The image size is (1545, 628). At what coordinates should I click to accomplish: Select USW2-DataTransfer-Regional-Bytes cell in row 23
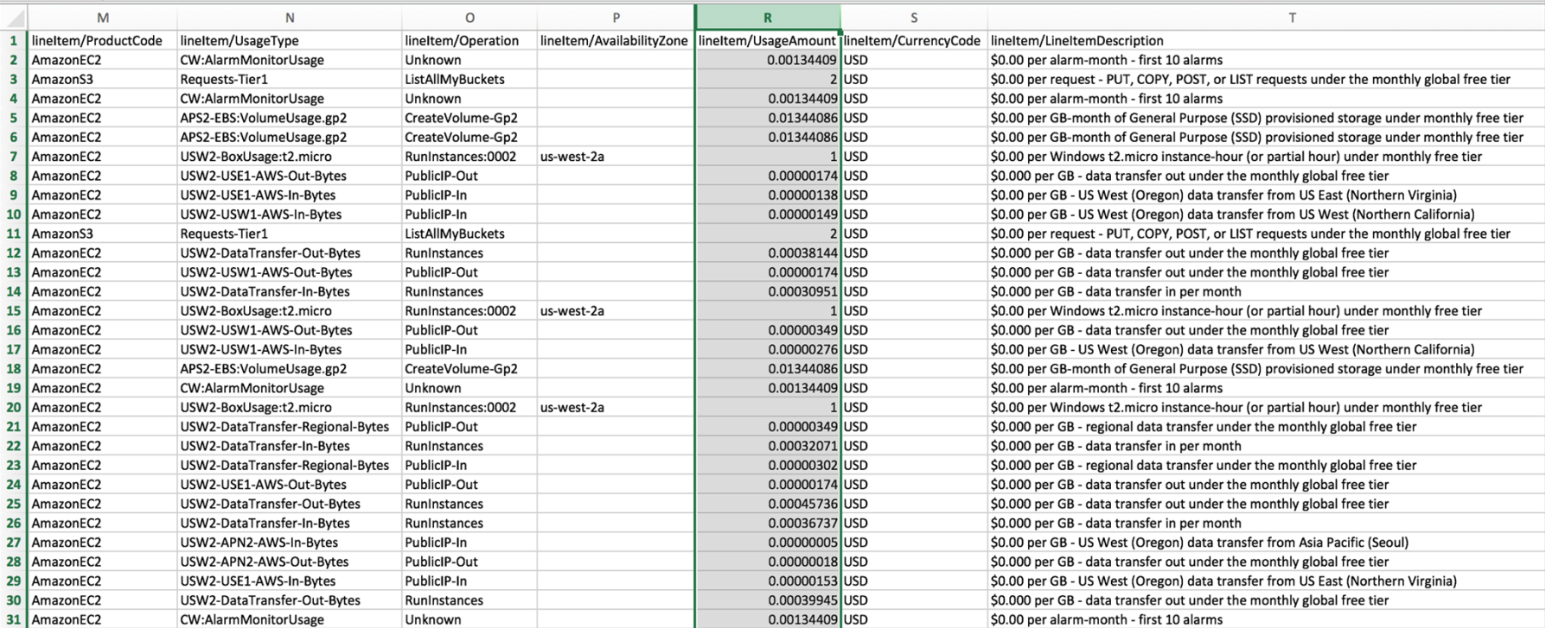pos(289,465)
